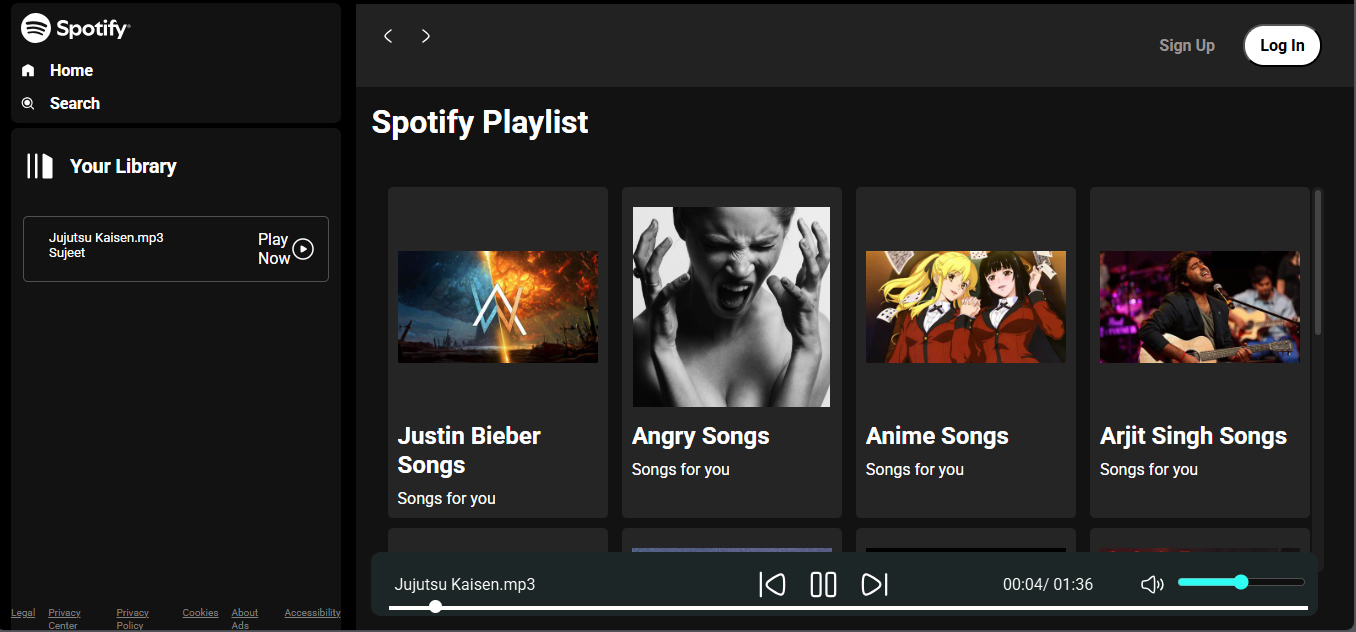Open the Angry Songs playlist card
This screenshot has height=632, width=1356.
point(732,352)
